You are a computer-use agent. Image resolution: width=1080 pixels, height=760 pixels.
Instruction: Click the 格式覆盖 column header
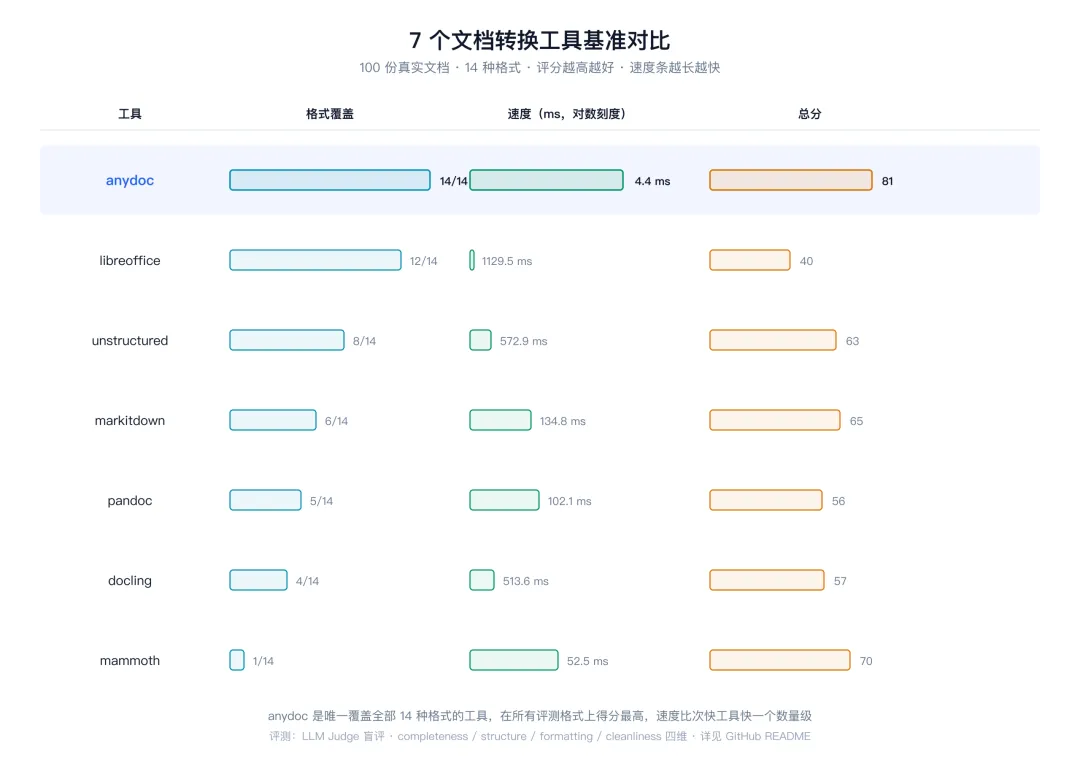[x=330, y=114]
